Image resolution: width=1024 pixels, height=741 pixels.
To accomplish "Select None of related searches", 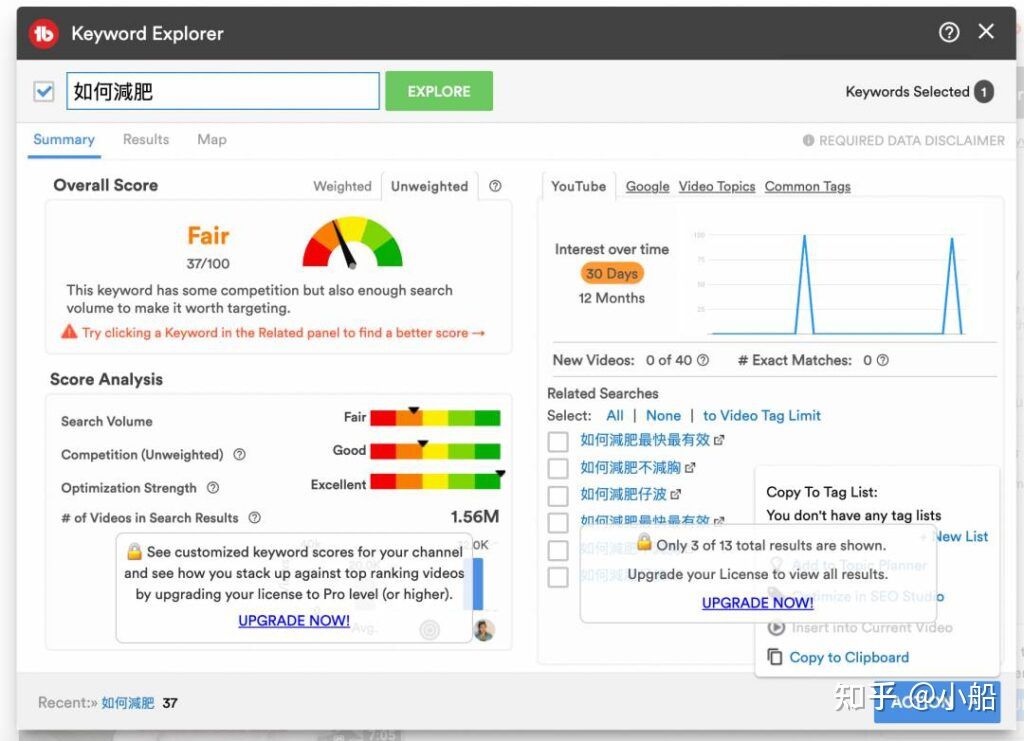I will pyautogui.click(x=663, y=416).
